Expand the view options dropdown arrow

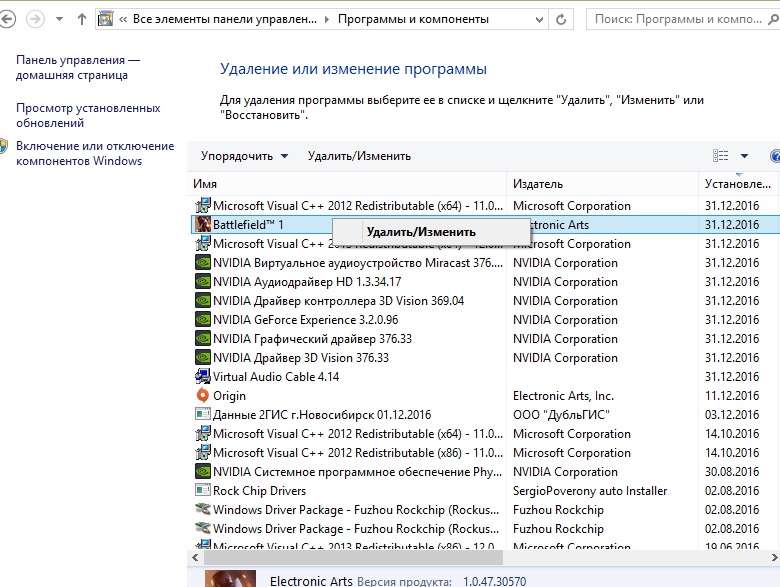point(744,156)
